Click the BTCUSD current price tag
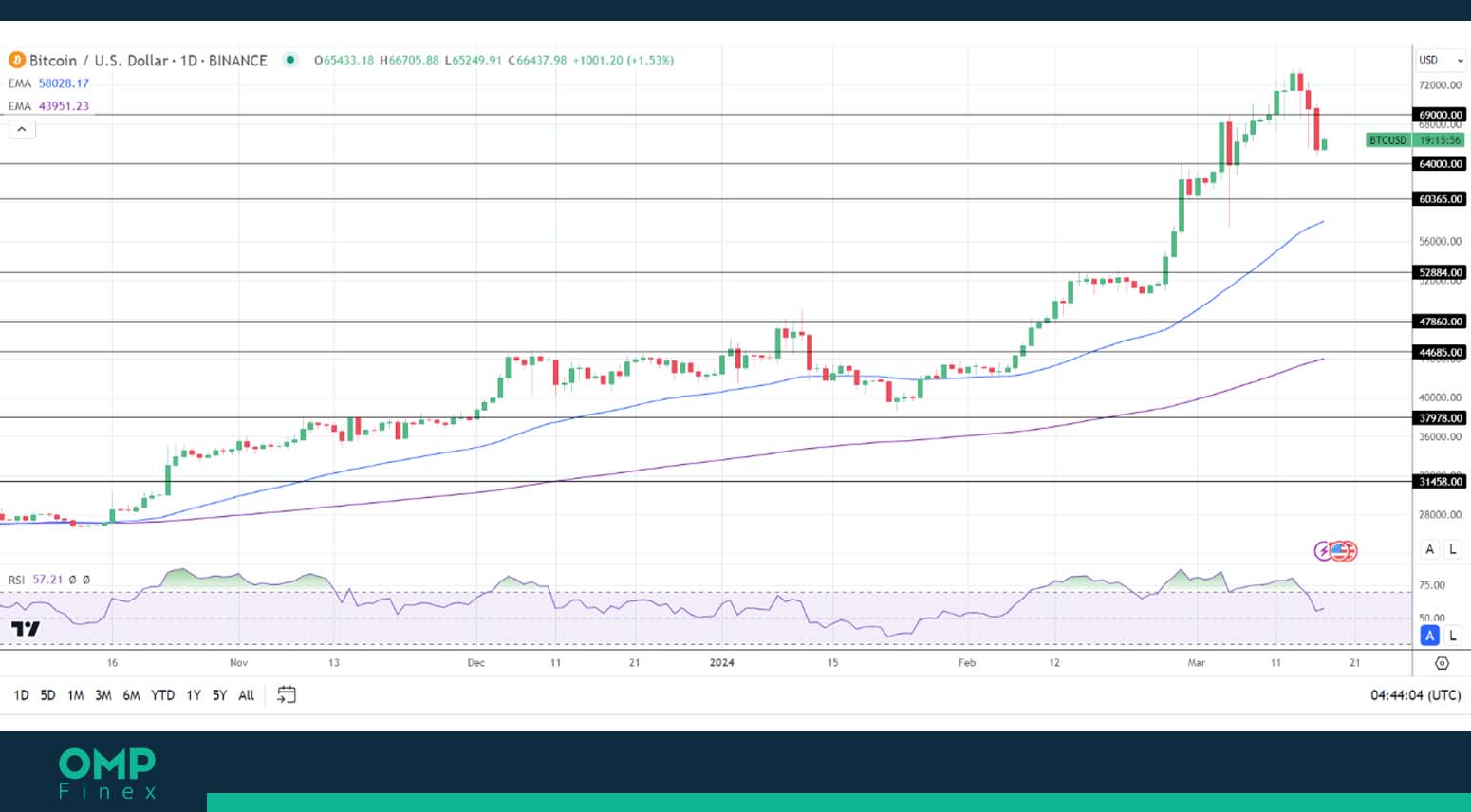 (x=1415, y=140)
